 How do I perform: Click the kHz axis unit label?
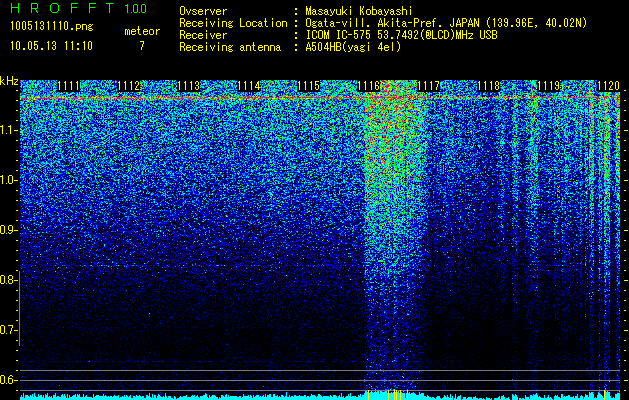tap(9, 81)
